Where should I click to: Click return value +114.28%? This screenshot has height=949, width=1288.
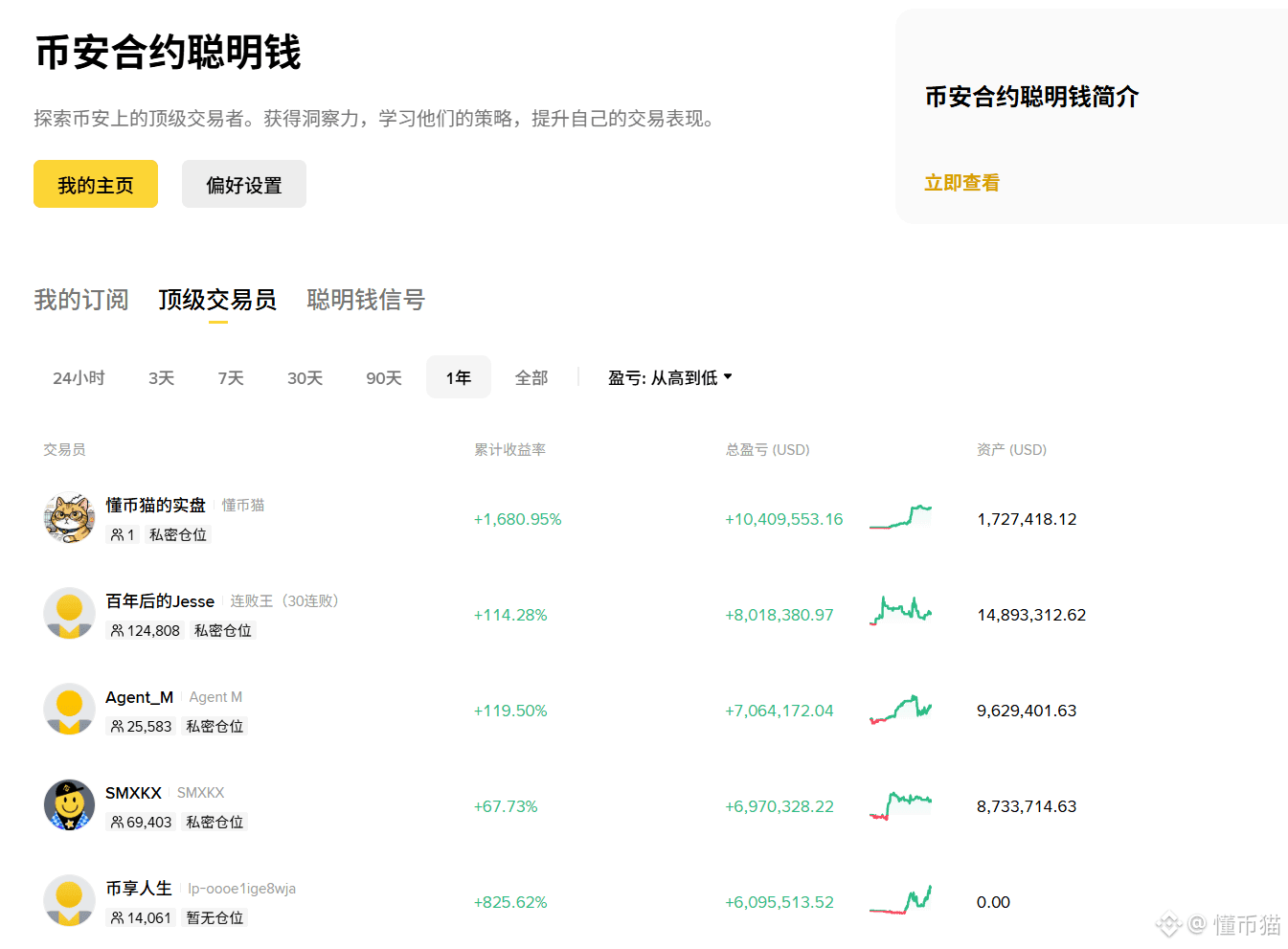510,615
